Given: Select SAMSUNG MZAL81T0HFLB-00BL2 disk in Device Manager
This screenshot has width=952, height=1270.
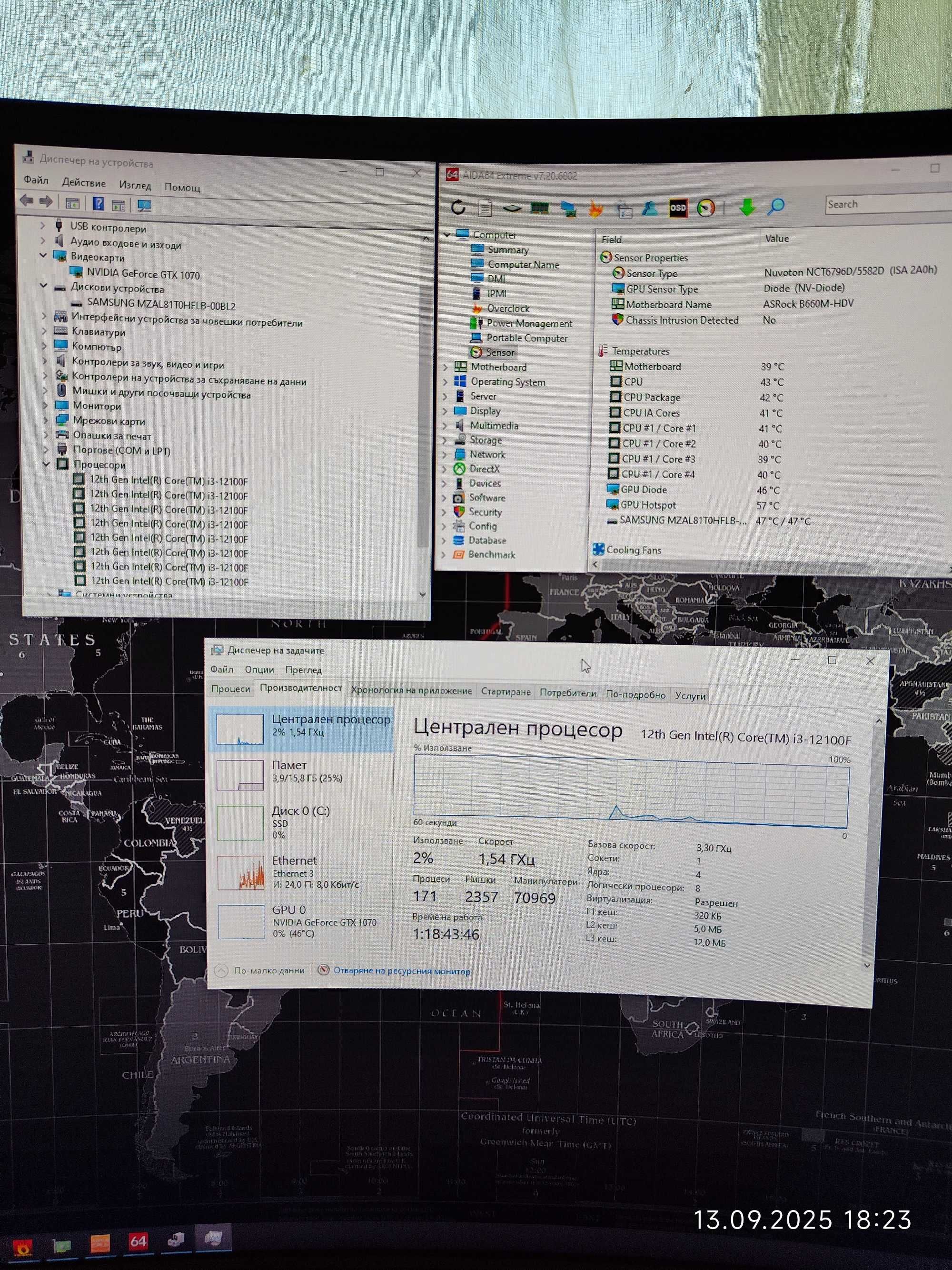Looking at the screenshot, I should pyautogui.click(x=161, y=305).
